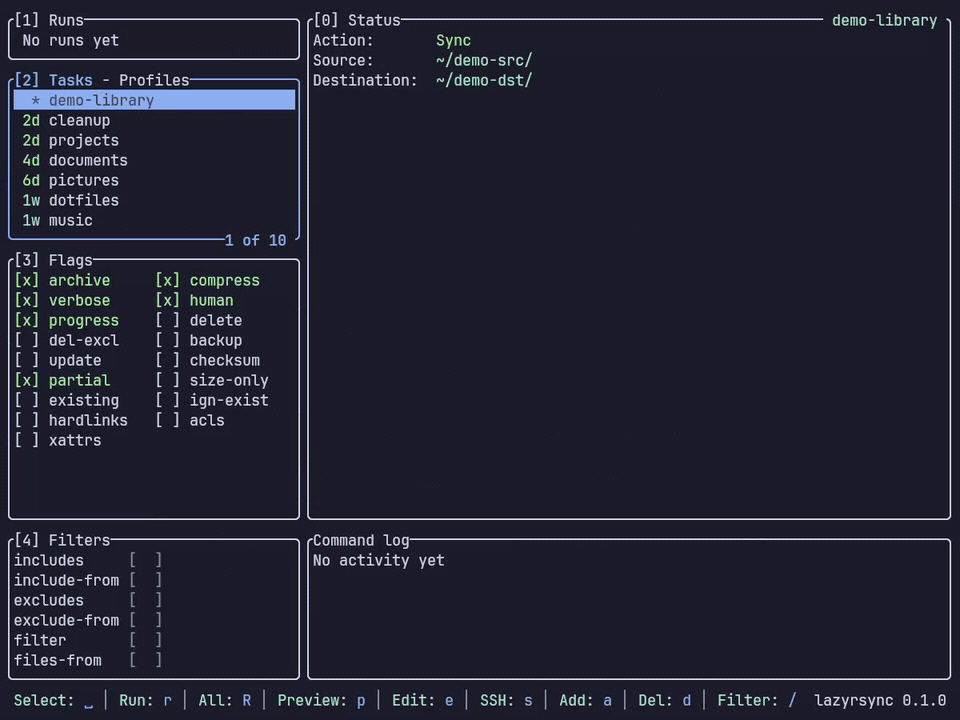Enable the delete flag
The width and height of the screenshot is (960, 720).
(x=168, y=321)
